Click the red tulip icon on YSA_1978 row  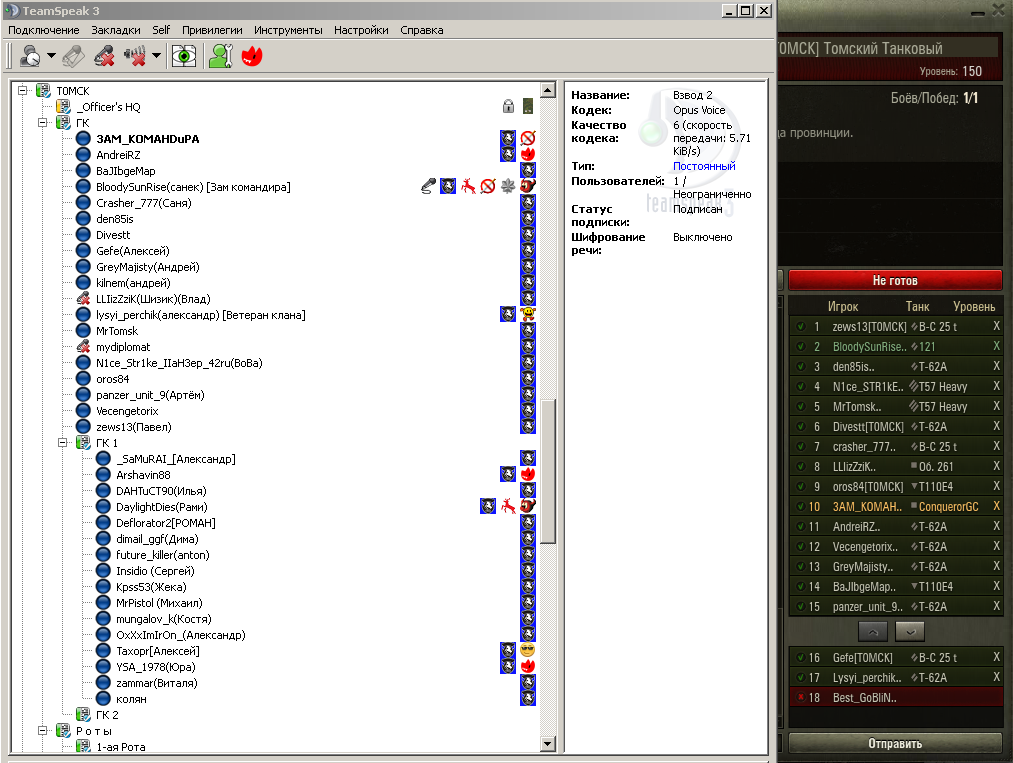(x=528, y=666)
